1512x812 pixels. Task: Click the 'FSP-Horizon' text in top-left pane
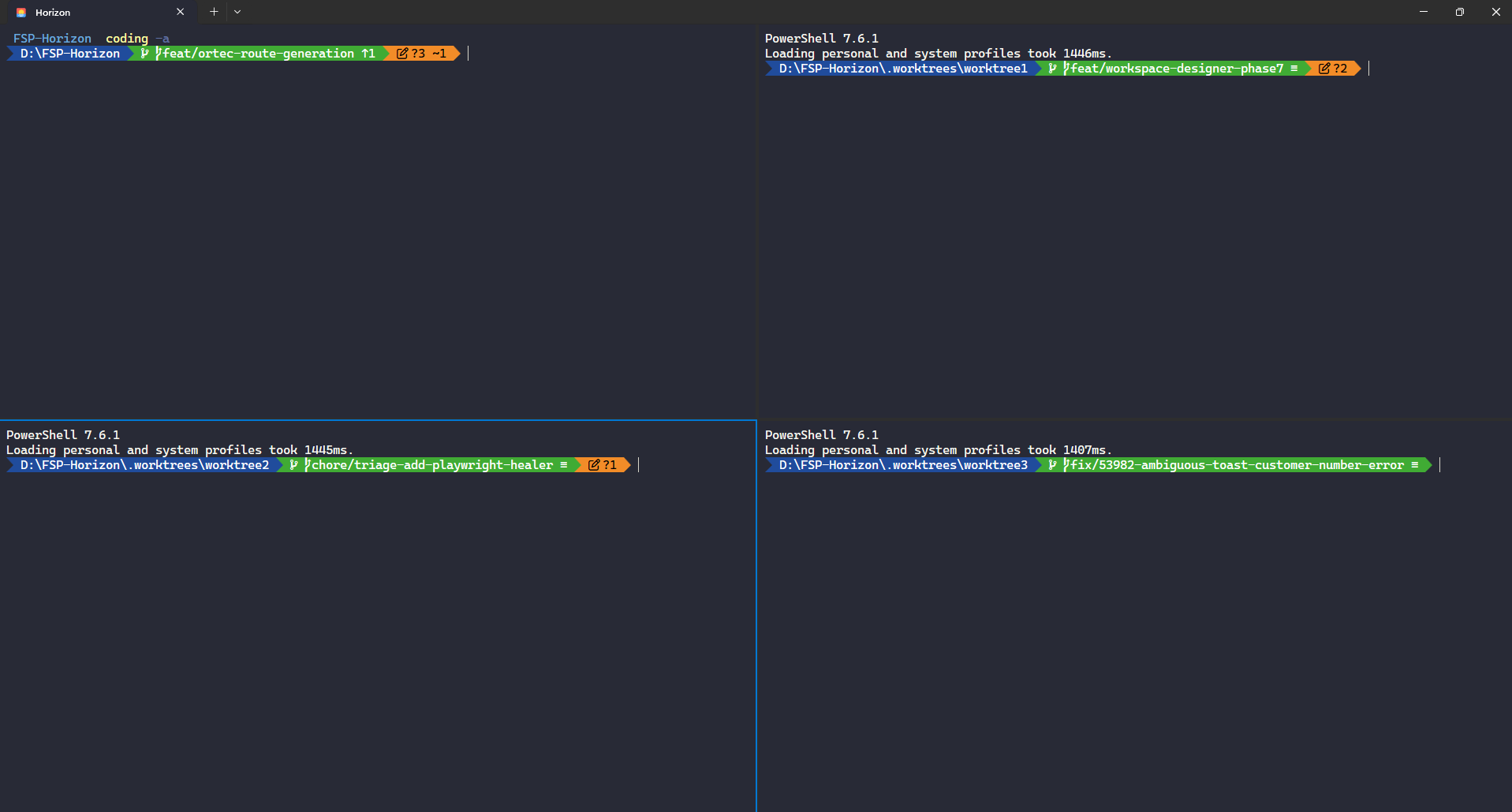[x=52, y=39]
